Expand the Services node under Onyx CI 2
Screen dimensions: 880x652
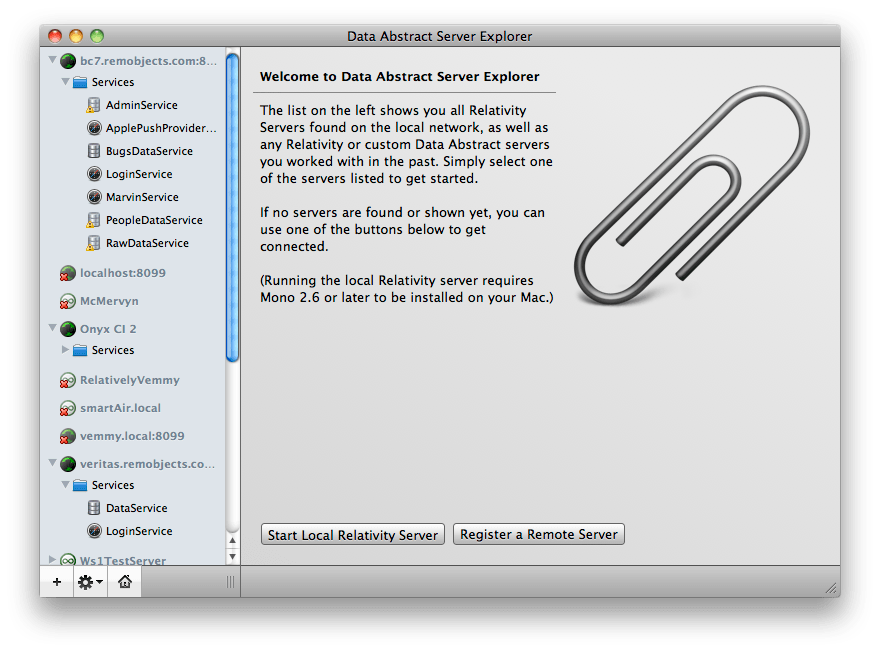click(x=63, y=350)
